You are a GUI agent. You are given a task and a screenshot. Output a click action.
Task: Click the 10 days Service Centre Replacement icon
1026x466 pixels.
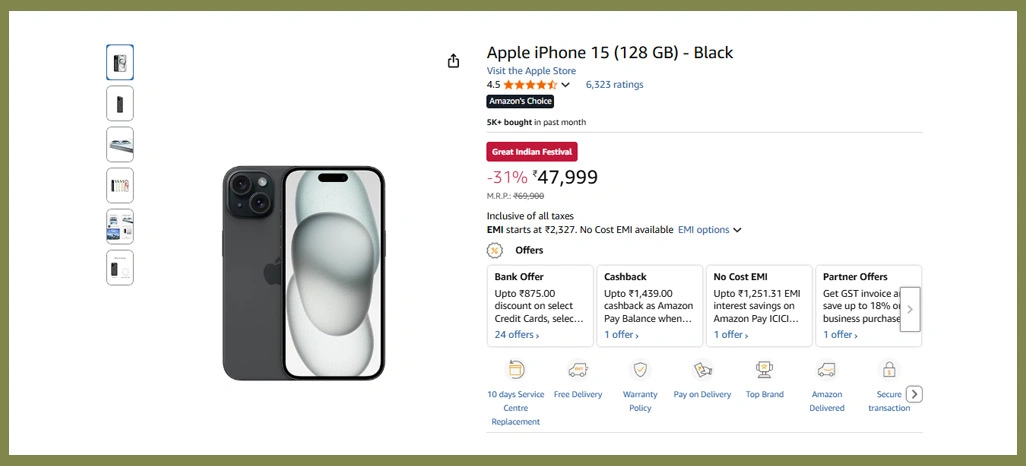pyautogui.click(x=516, y=370)
